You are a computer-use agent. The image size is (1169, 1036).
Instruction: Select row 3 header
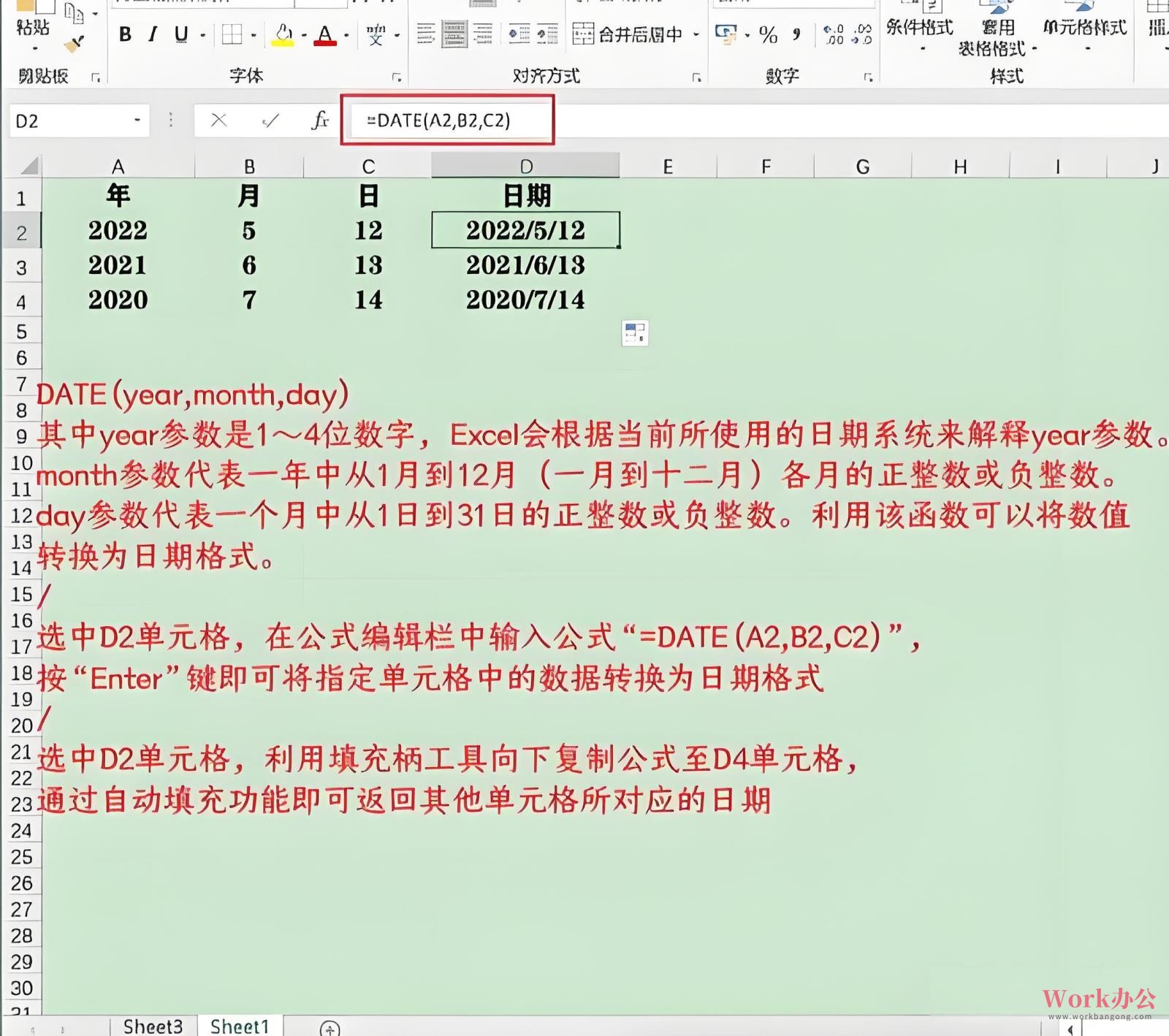[x=21, y=268]
